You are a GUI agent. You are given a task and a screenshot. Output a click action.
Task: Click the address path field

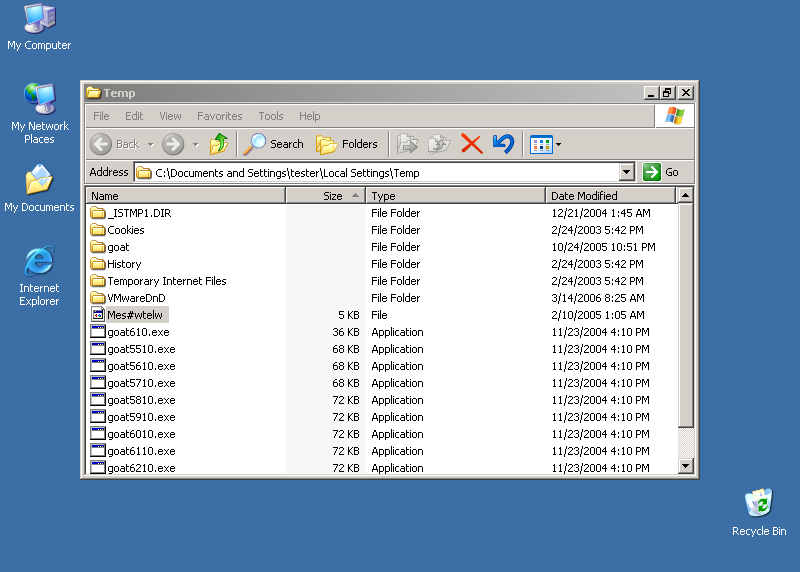(x=377, y=172)
